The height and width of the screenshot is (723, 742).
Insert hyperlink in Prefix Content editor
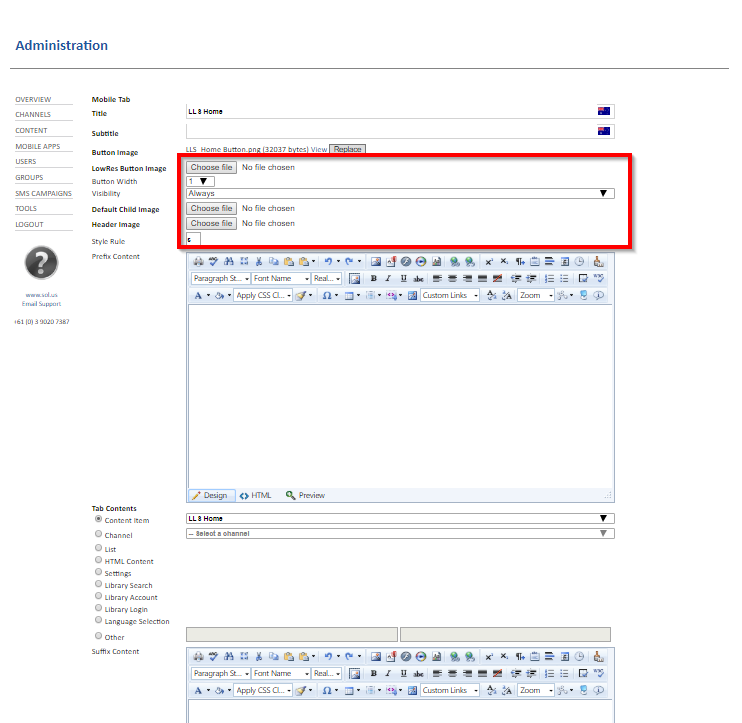point(455,261)
